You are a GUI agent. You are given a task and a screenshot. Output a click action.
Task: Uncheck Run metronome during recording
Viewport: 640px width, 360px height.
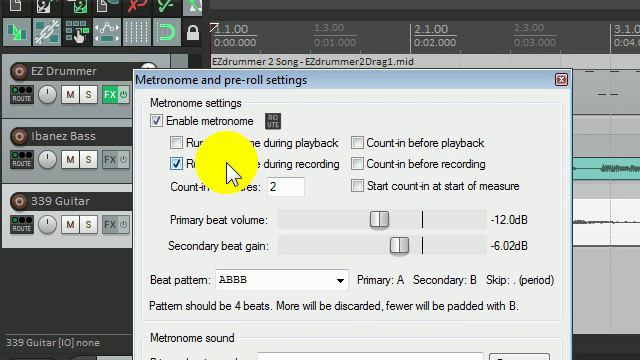point(176,164)
